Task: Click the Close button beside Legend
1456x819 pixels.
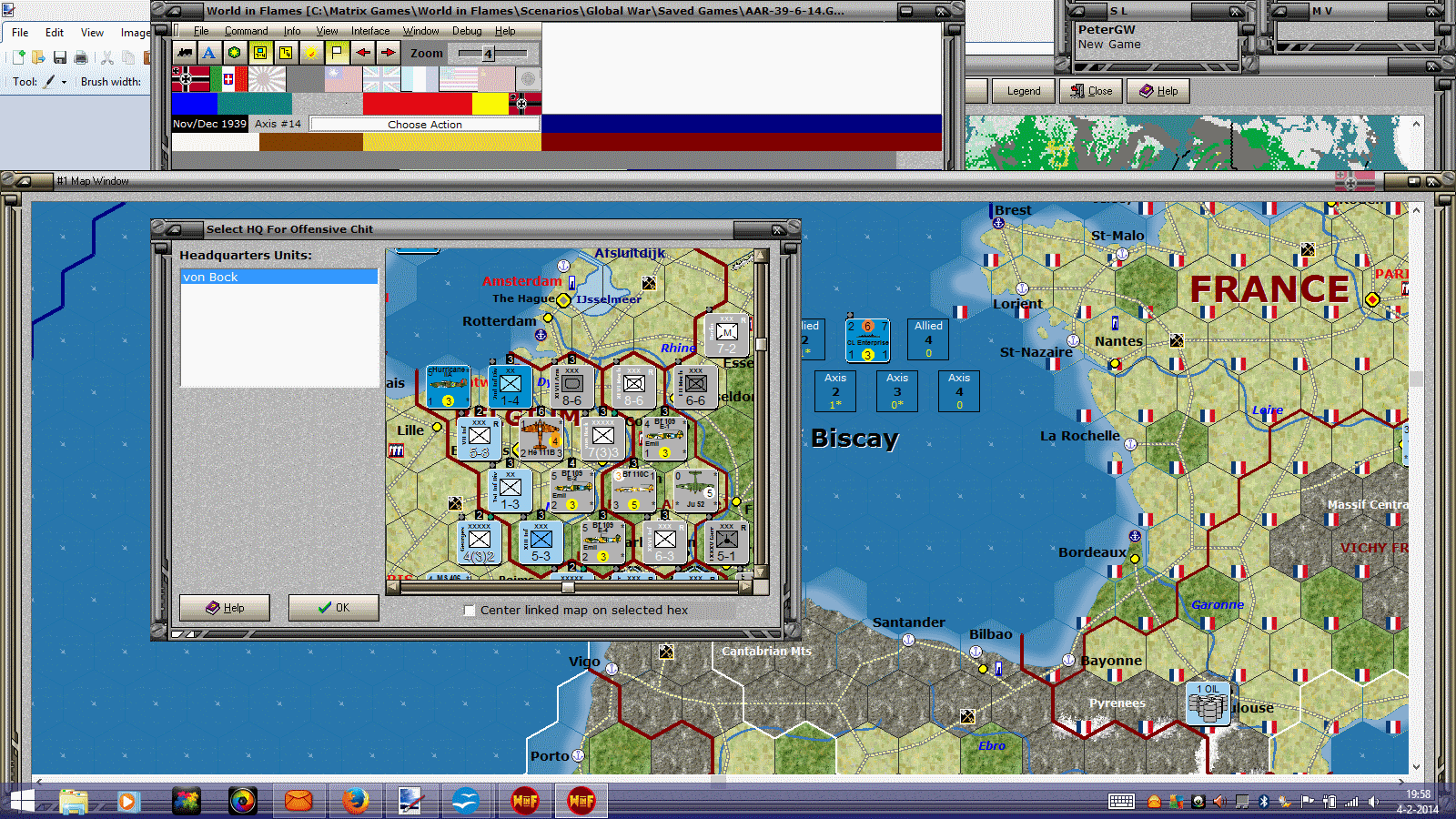Action: pos(1091,91)
